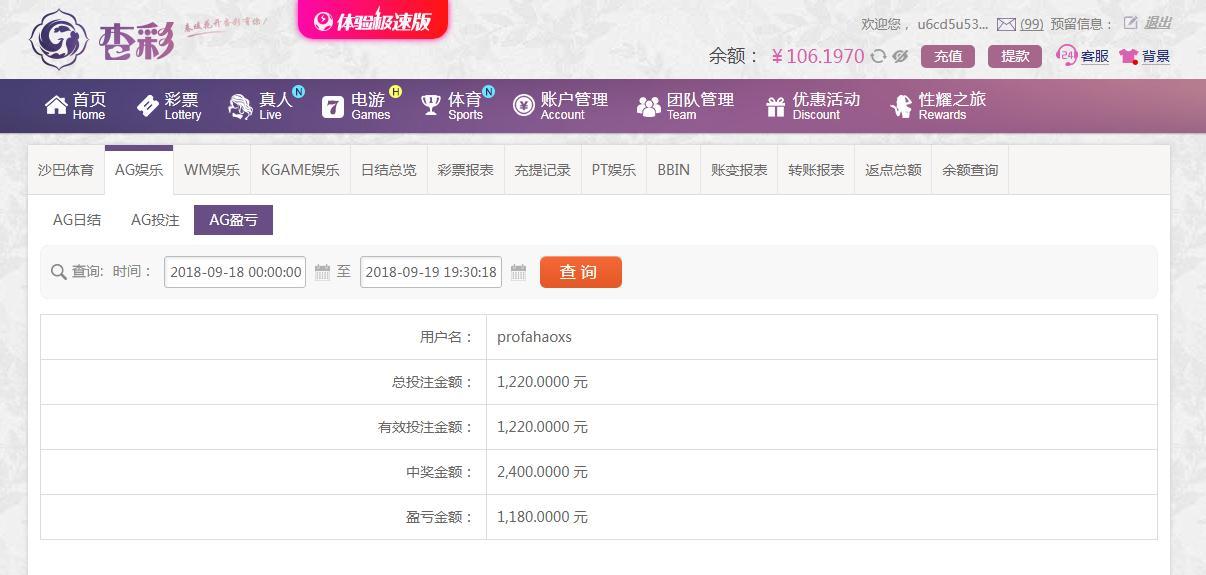
Task: Switch to the BBIN tab
Action: click(x=674, y=170)
